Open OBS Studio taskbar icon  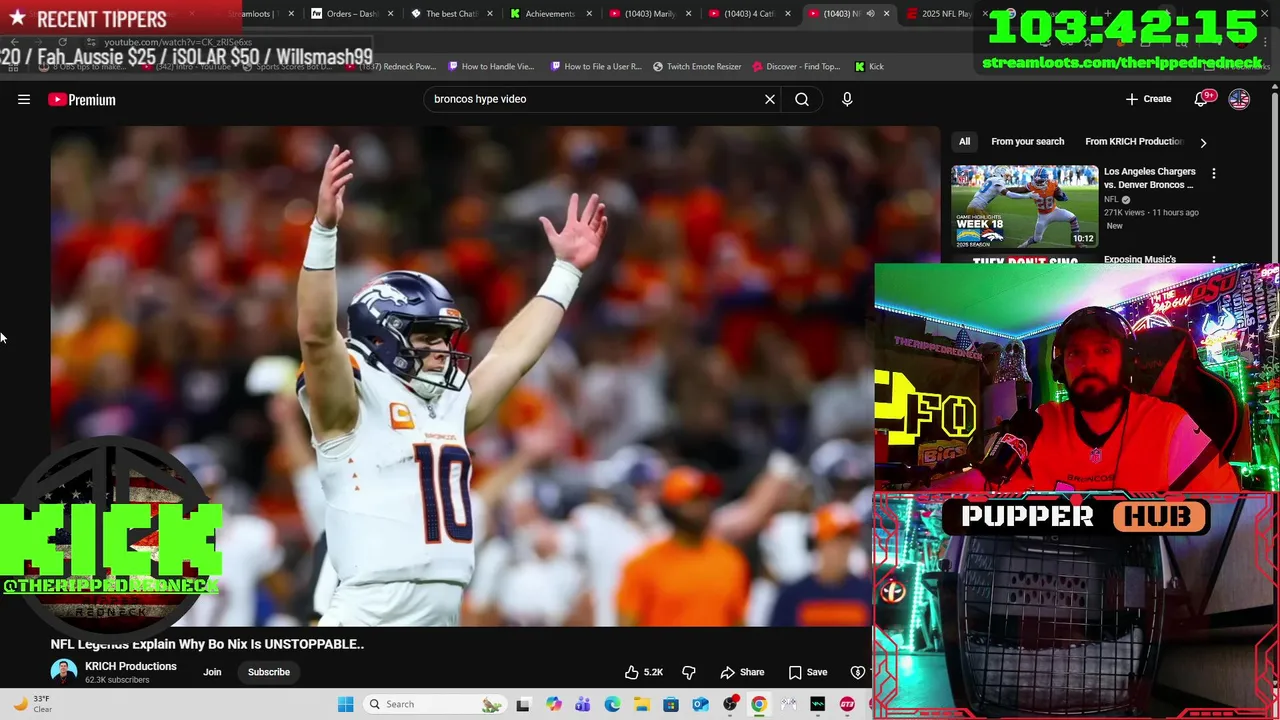pos(731,704)
